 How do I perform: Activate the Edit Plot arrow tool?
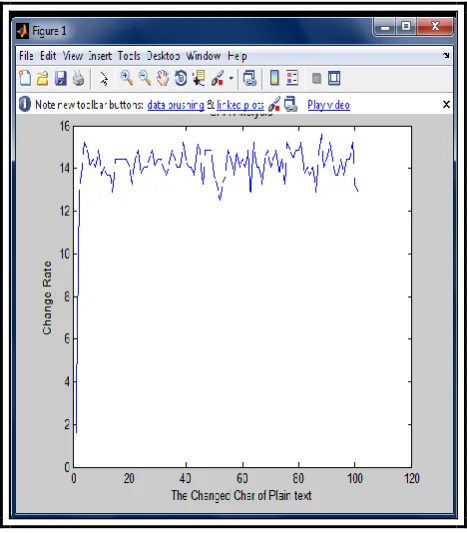[104, 79]
